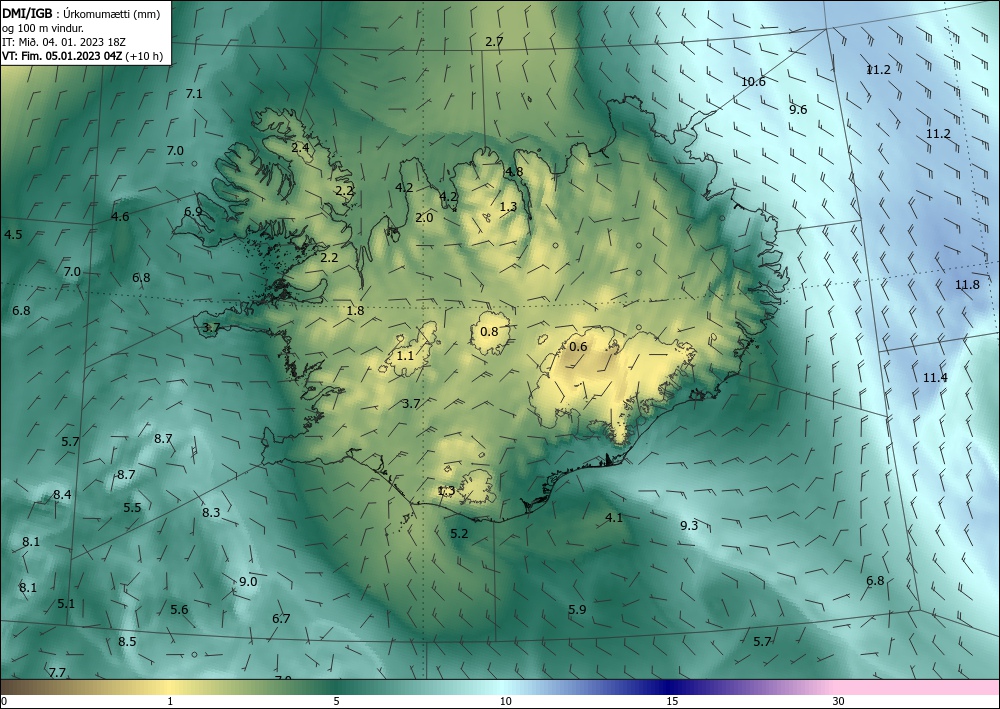
Task: Click the 0.8 value on Hofsjökull glacier
Action: 489,331
